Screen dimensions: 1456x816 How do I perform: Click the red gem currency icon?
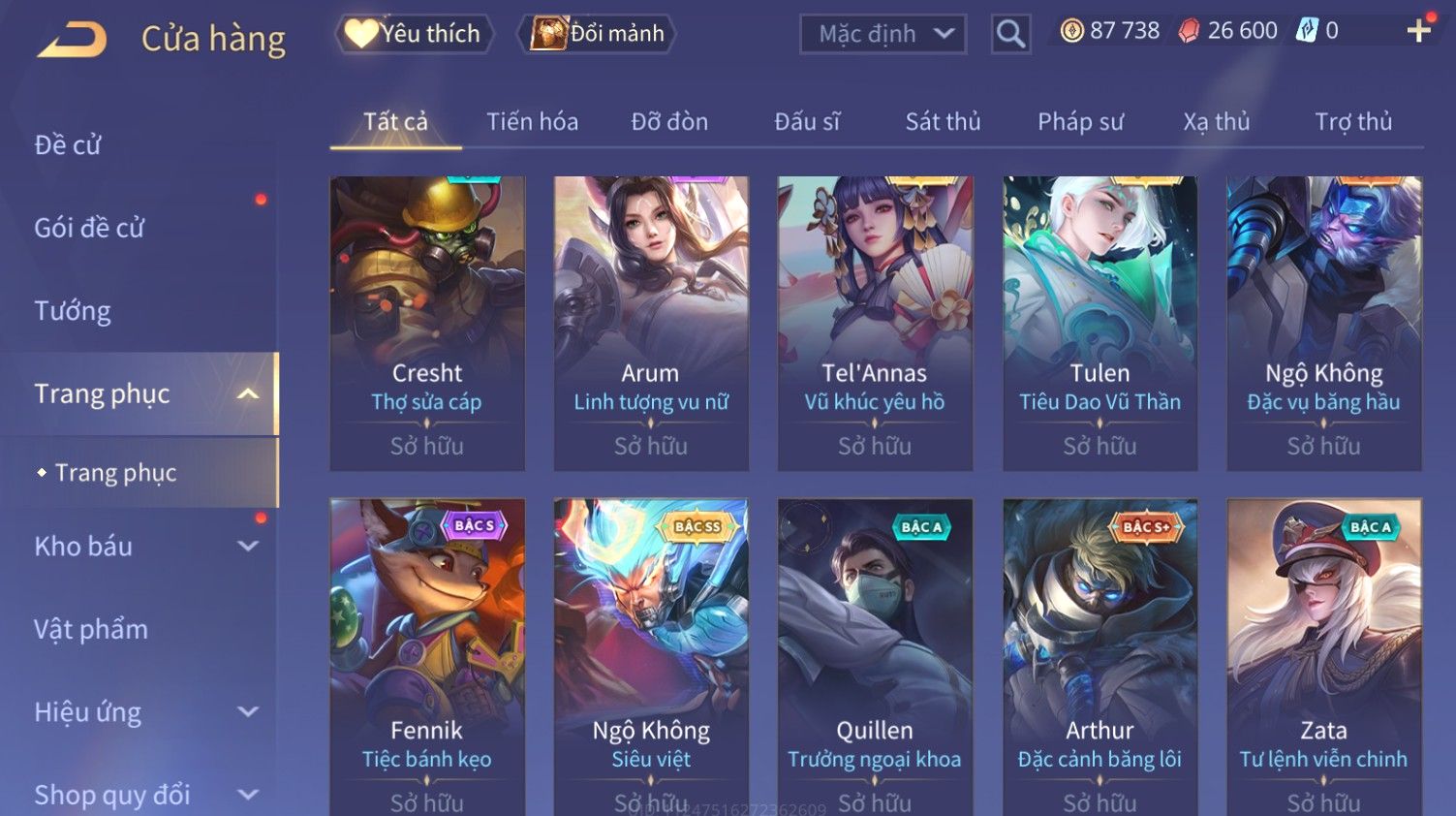tap(1189, 31)
